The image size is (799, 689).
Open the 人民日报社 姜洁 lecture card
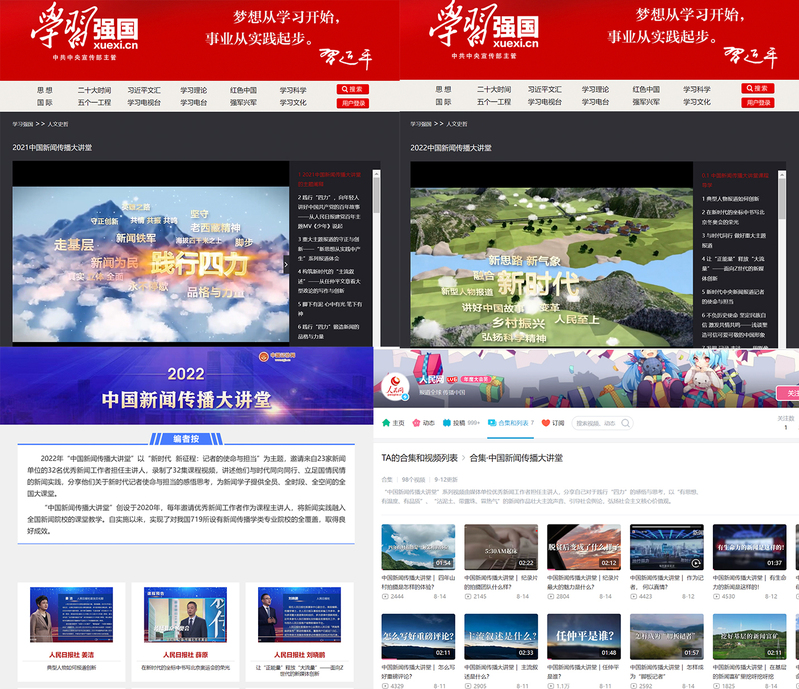pyautogui.click(x=71, y=631)
